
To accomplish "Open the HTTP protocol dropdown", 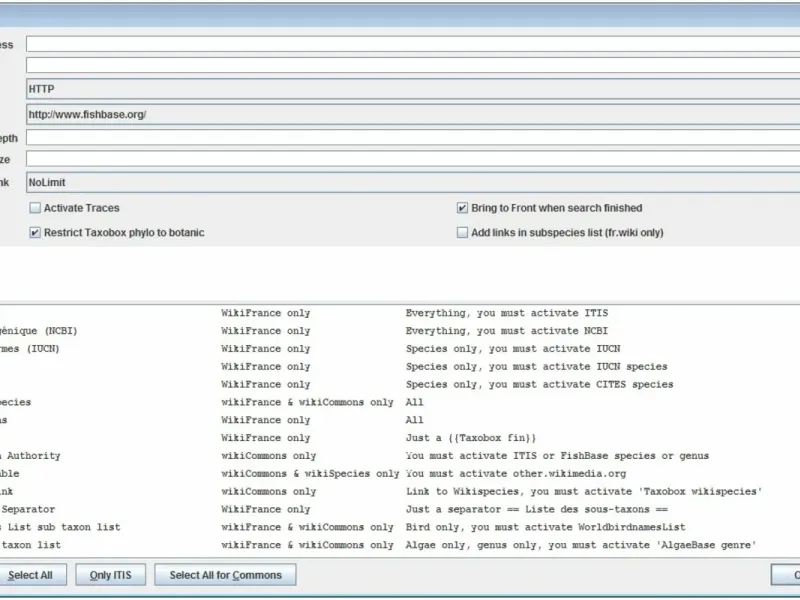I will pyautogui.click(x=413, y=89).
